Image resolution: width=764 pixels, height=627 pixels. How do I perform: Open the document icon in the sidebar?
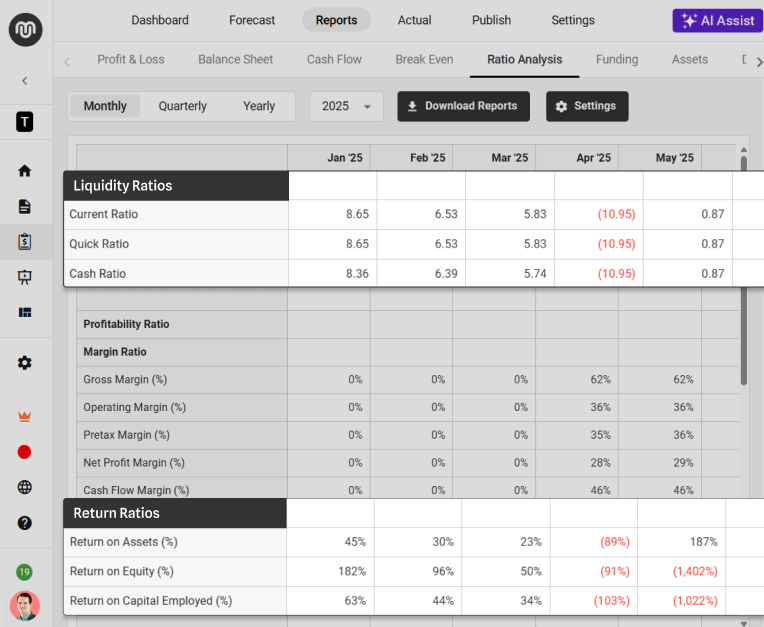tap(25, 207)
